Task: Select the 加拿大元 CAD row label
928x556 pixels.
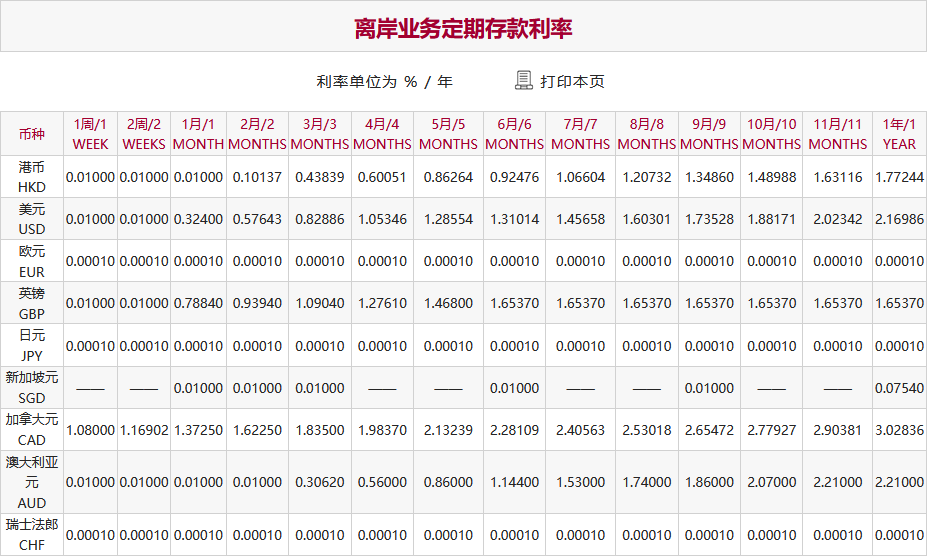Action: coord(32,429)
